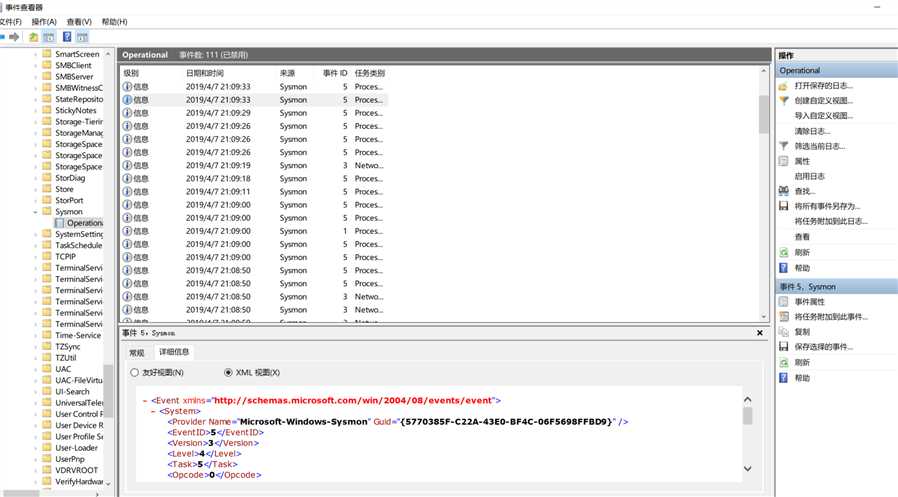Click 清除日志 action
This screenshot has height=497, width=898.
point(812,131)
